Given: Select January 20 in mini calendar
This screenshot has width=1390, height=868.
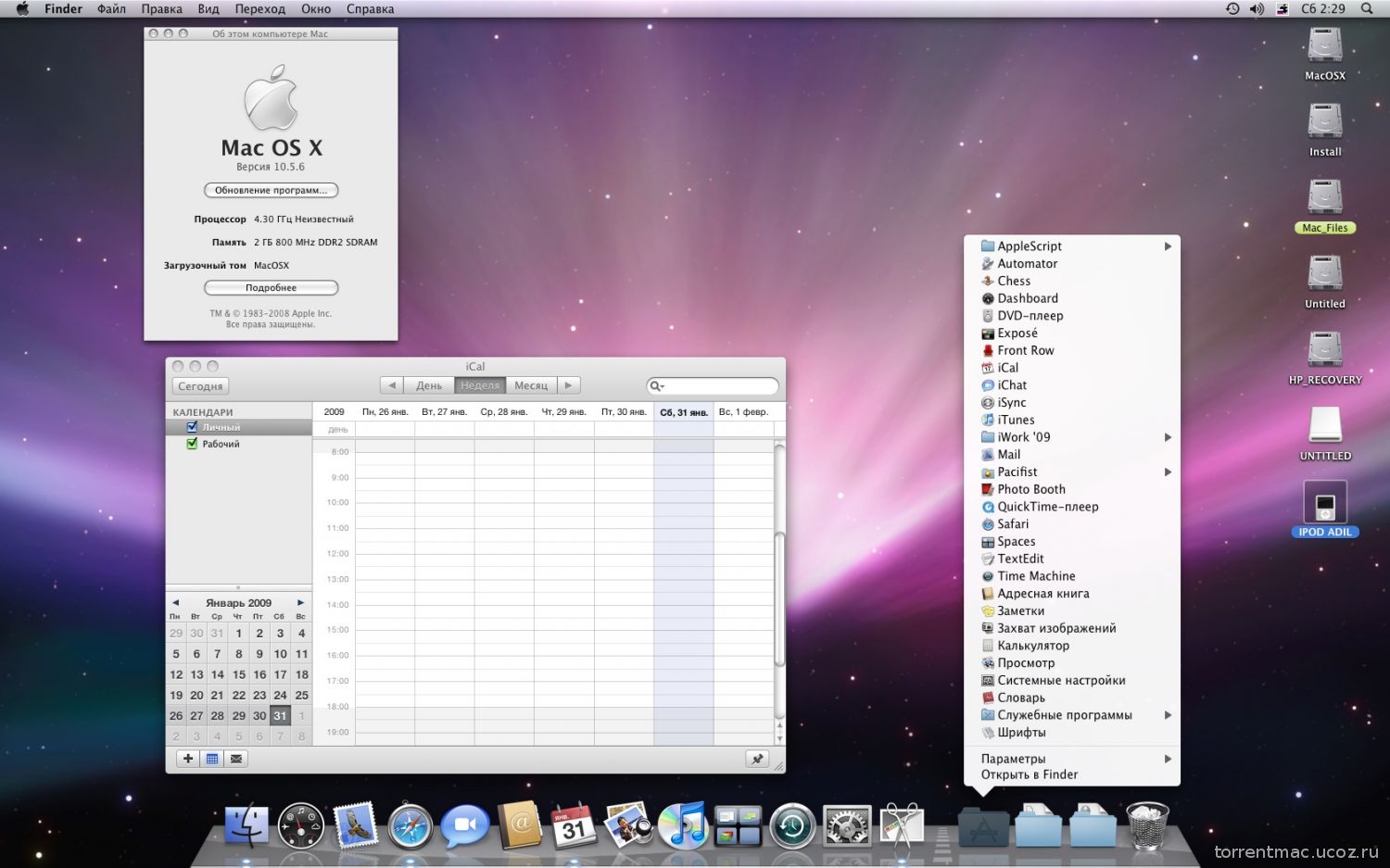Looking at the screenshot, I should pyautogui.click(x=196, y=695).
